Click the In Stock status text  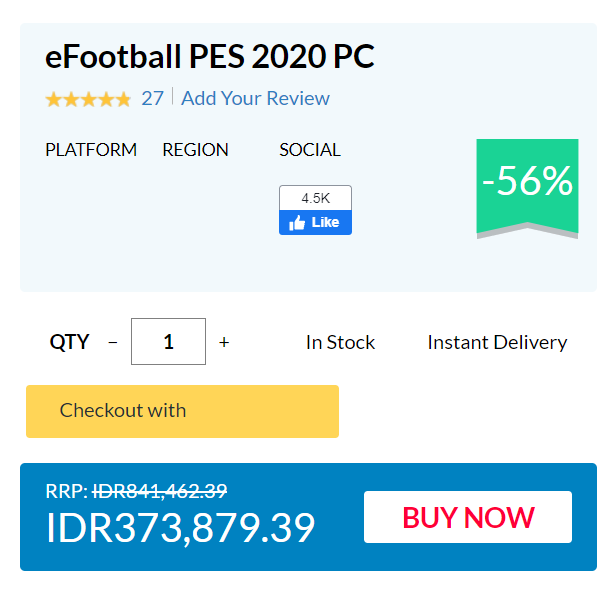(x=340, y=342)
